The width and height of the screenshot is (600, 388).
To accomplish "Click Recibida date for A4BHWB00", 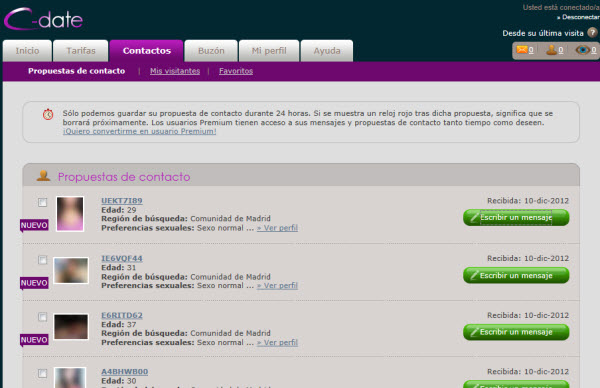I will (x=528, y=372).
